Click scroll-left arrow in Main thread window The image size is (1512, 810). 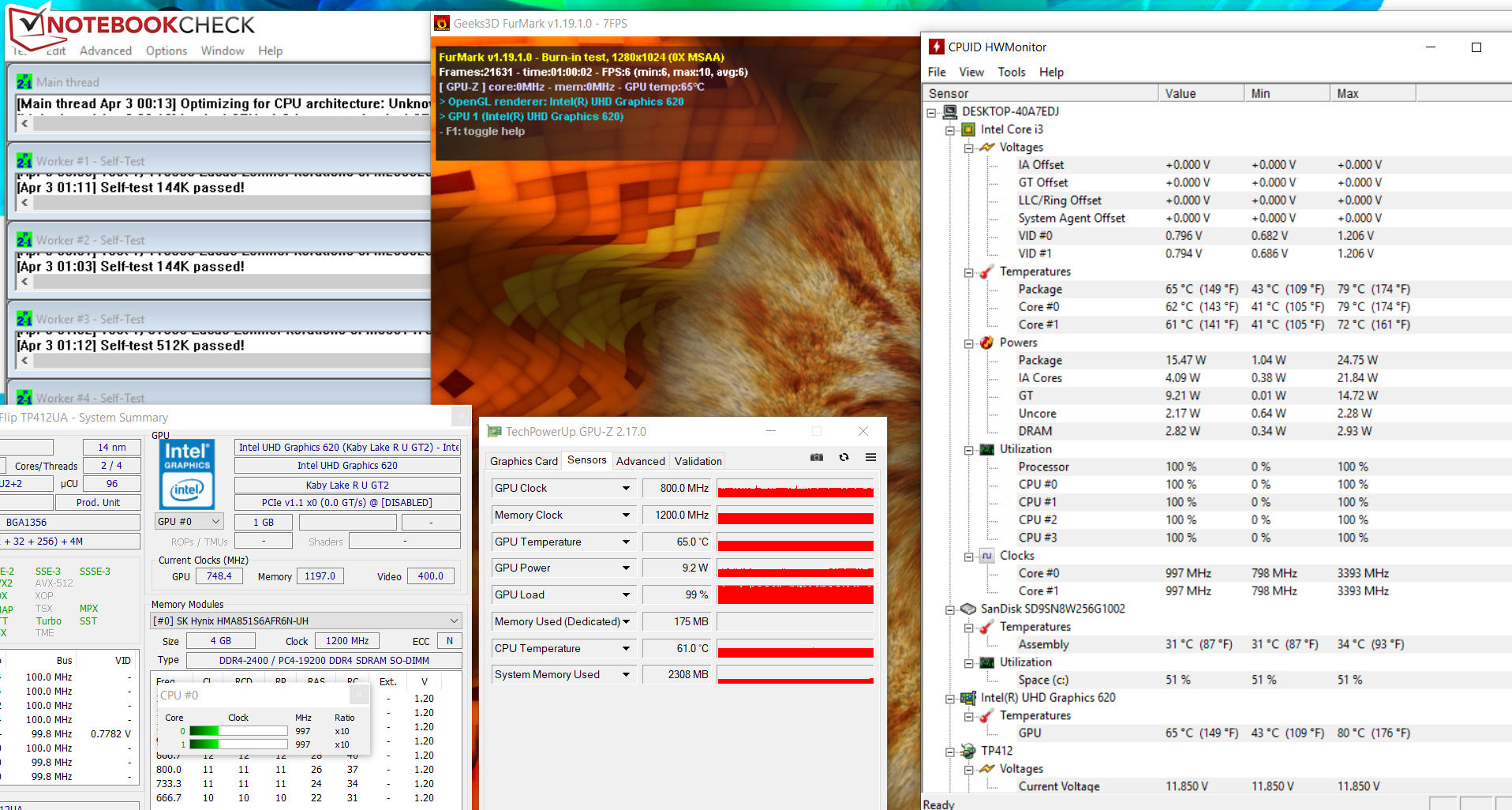click(24, 123)
